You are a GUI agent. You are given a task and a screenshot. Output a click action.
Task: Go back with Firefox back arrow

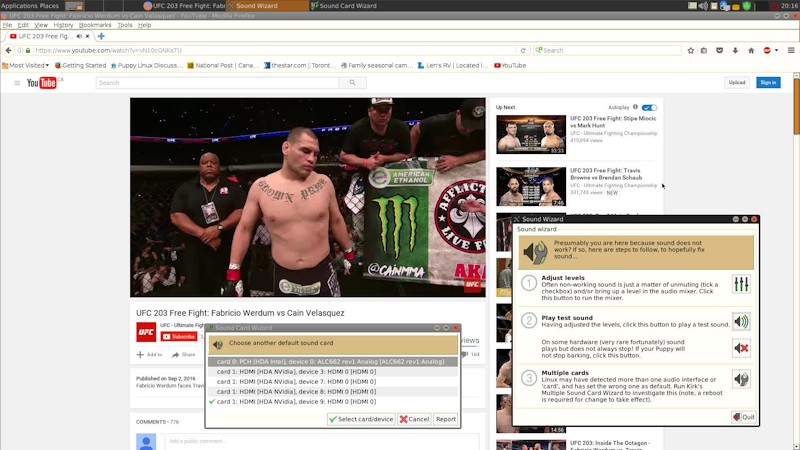click(x=8, y=51)
